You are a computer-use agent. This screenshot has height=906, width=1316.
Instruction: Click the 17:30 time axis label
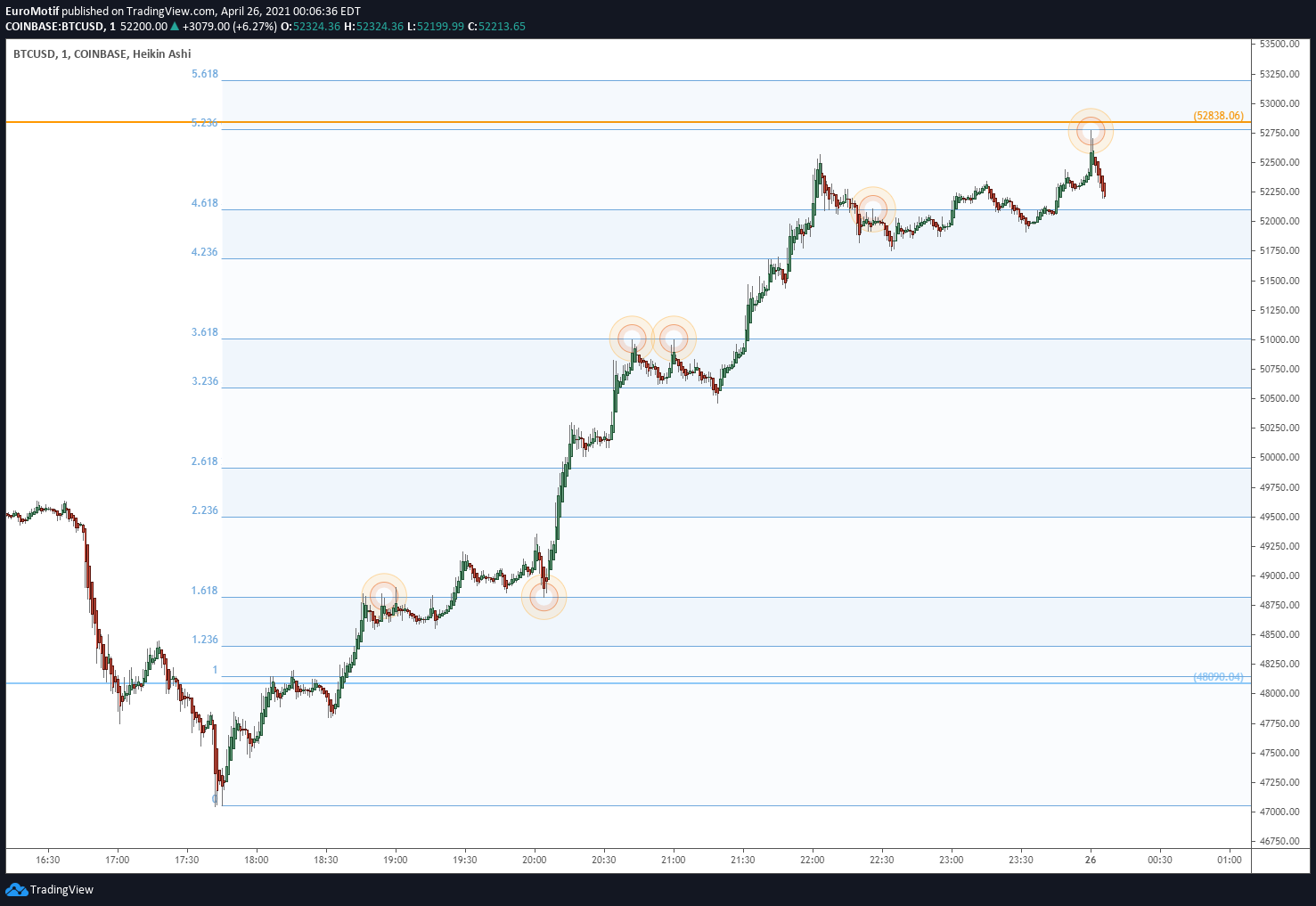pos(187,860)
